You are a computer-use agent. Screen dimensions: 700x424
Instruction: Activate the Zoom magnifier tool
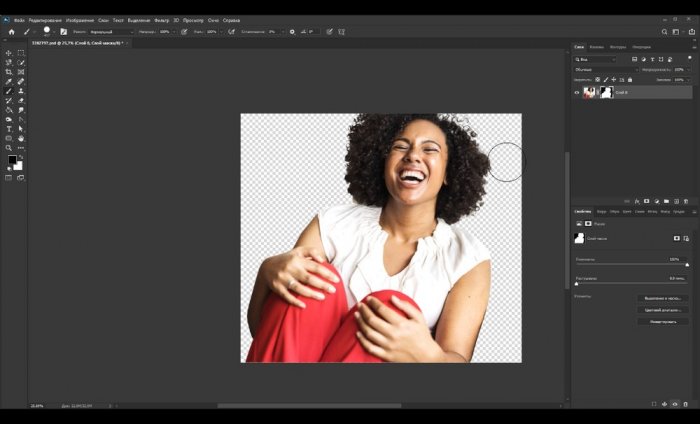click(x=9, y=148)
